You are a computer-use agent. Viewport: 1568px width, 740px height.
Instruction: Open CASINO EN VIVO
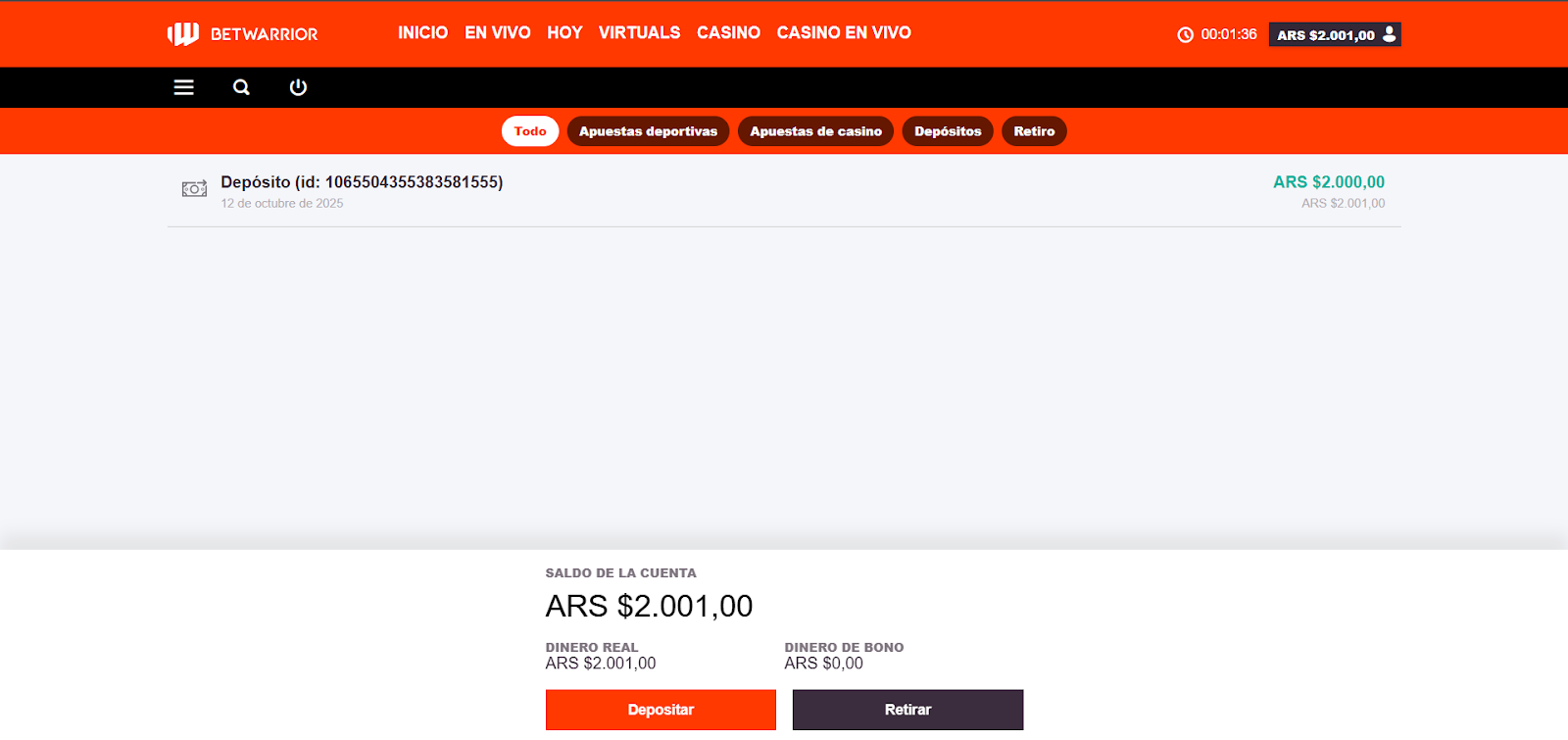tap(844, 33)
